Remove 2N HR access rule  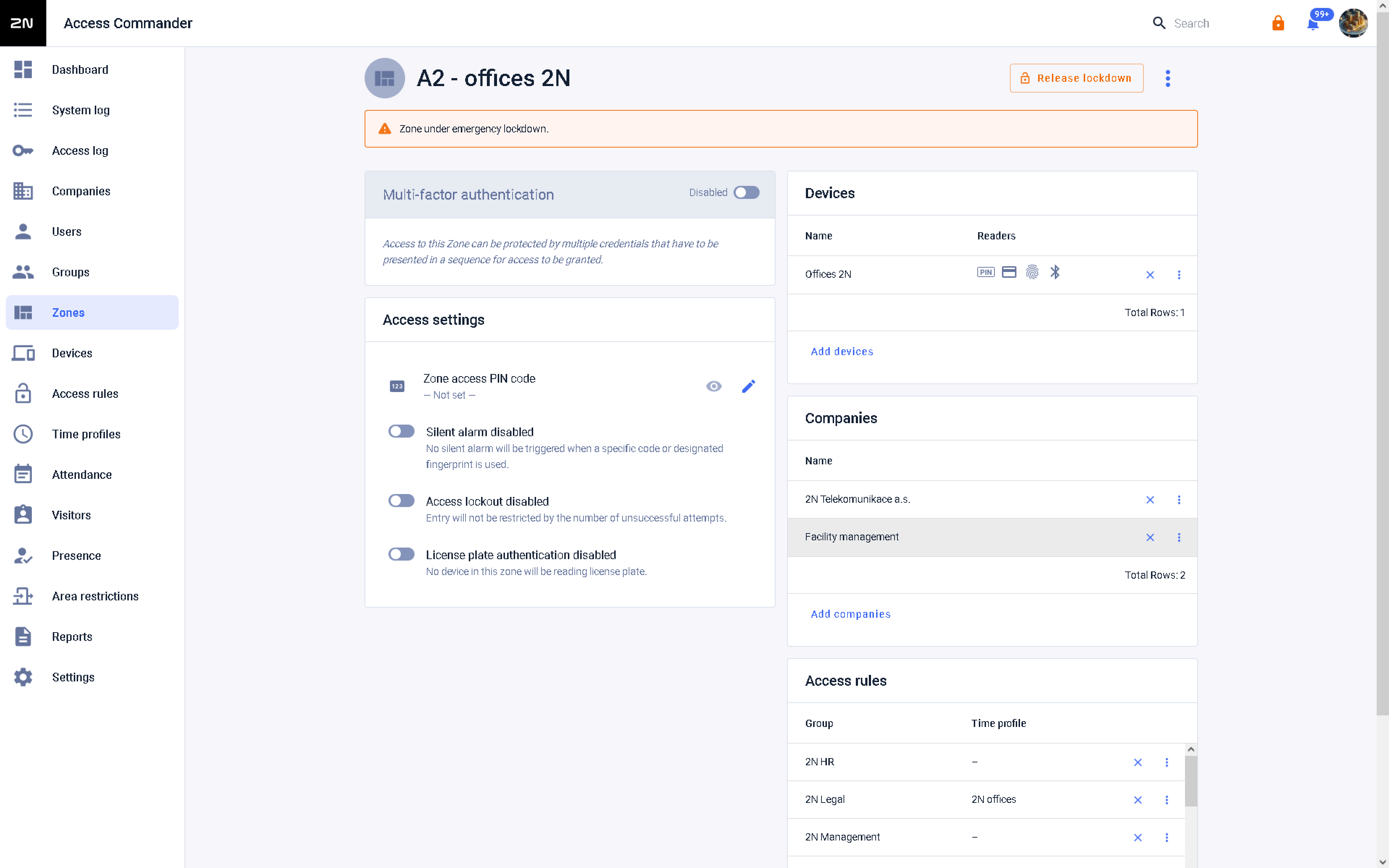click(1138, 762)
